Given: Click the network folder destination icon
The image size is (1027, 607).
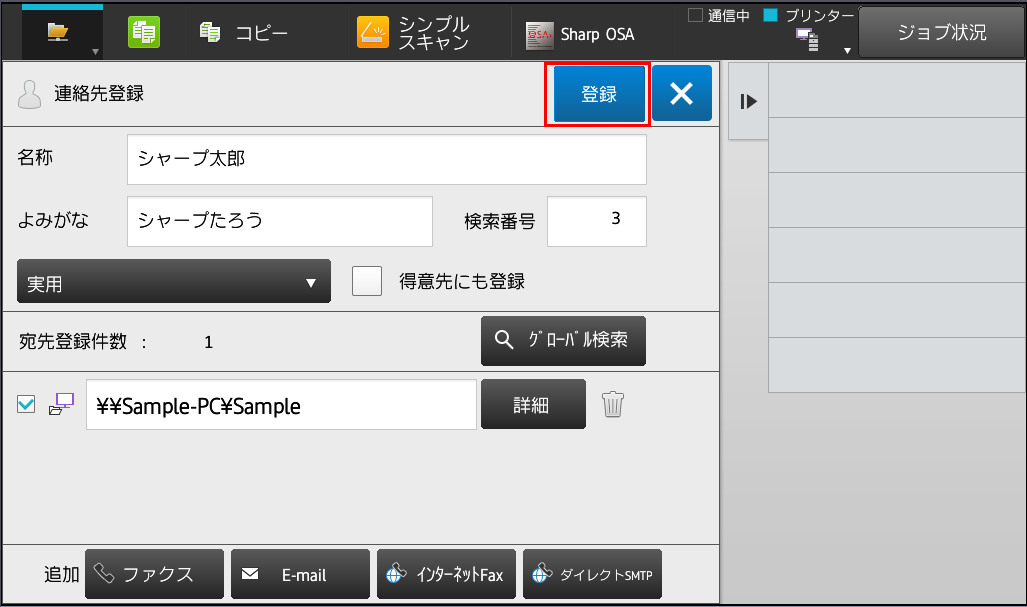Looking at the screenshot, I should tap(62, 405).
